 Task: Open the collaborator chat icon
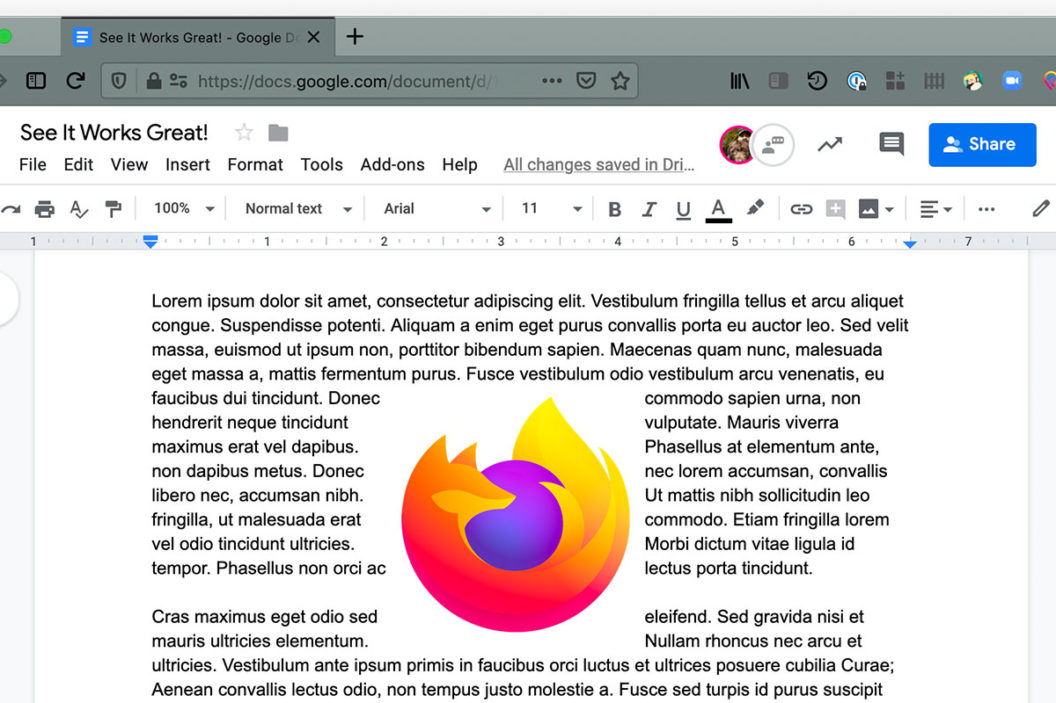click(x=773, y=144)
